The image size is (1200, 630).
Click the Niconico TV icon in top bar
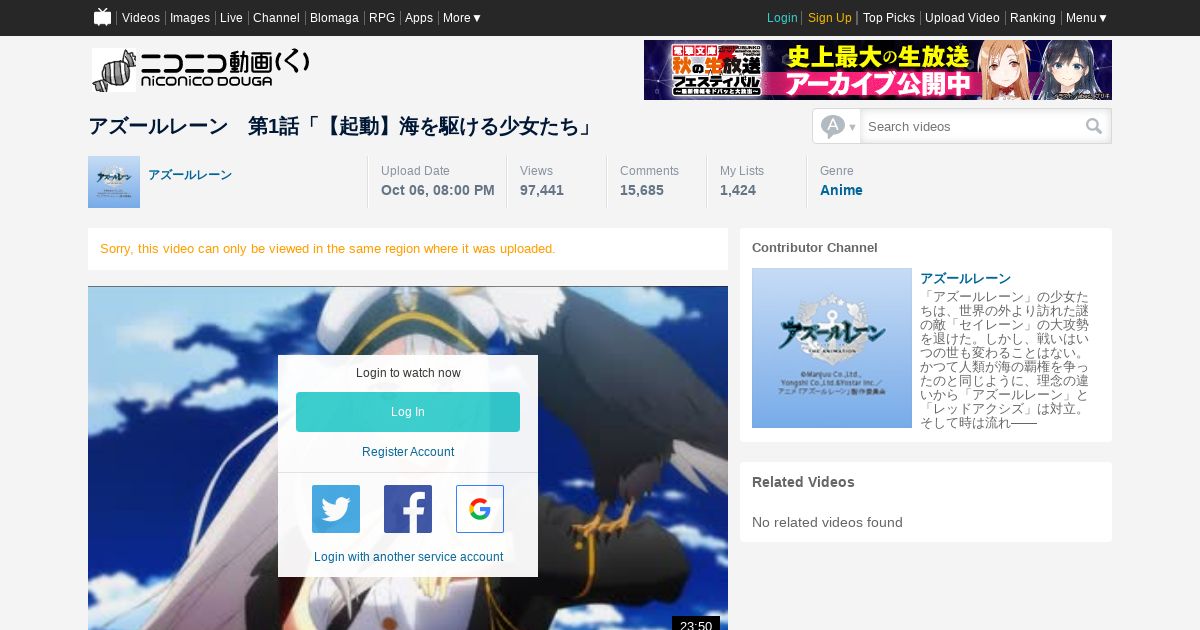point(102,17)
